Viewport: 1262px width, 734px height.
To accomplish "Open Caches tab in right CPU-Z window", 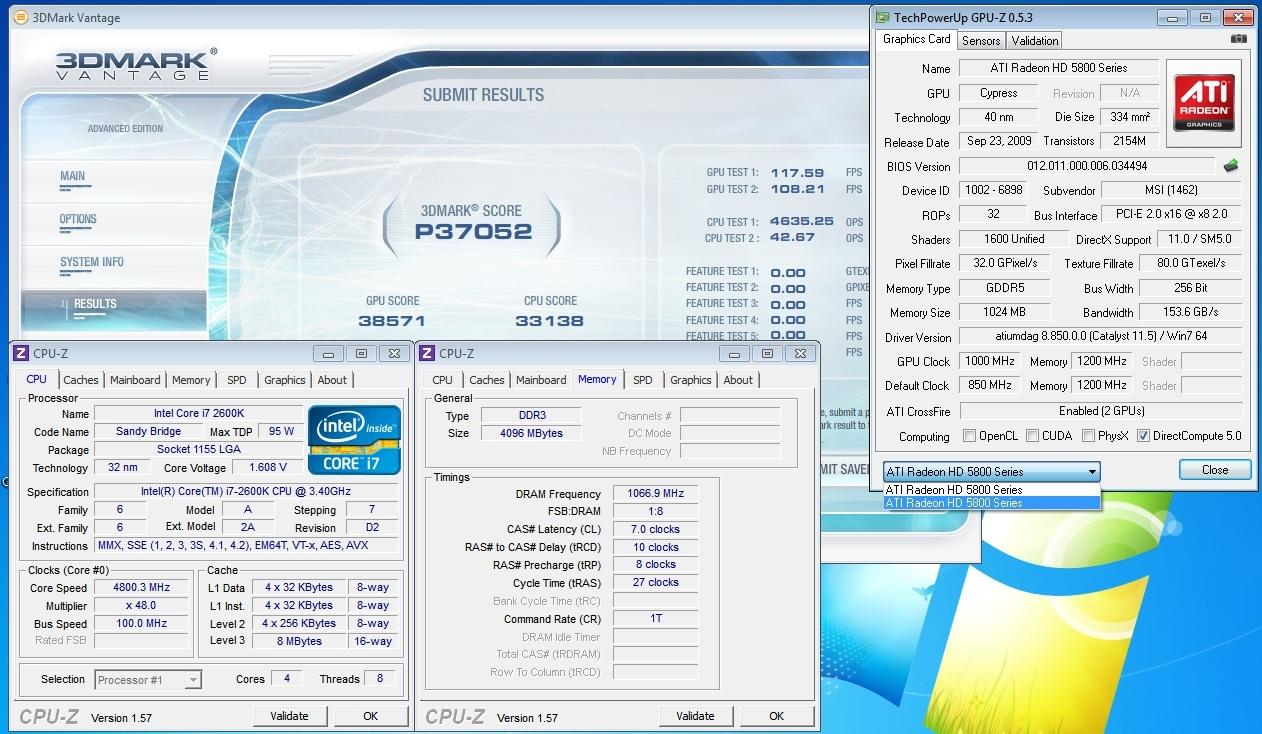I will click(x=487, y=380).
